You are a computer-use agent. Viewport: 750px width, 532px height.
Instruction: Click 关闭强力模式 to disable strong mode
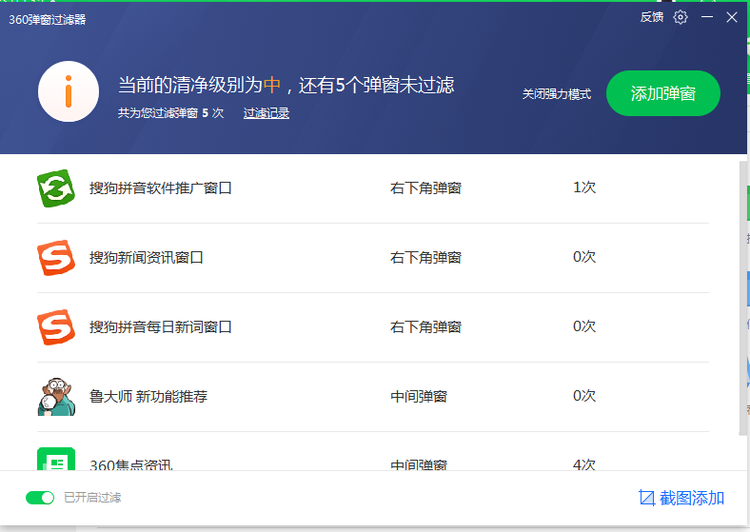(x=556, y=94)
